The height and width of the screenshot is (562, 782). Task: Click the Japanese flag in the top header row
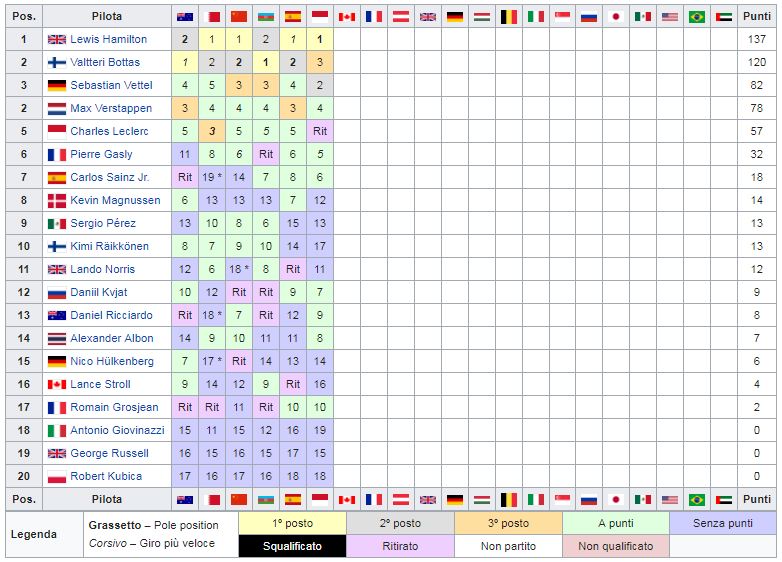pos(616,17)
